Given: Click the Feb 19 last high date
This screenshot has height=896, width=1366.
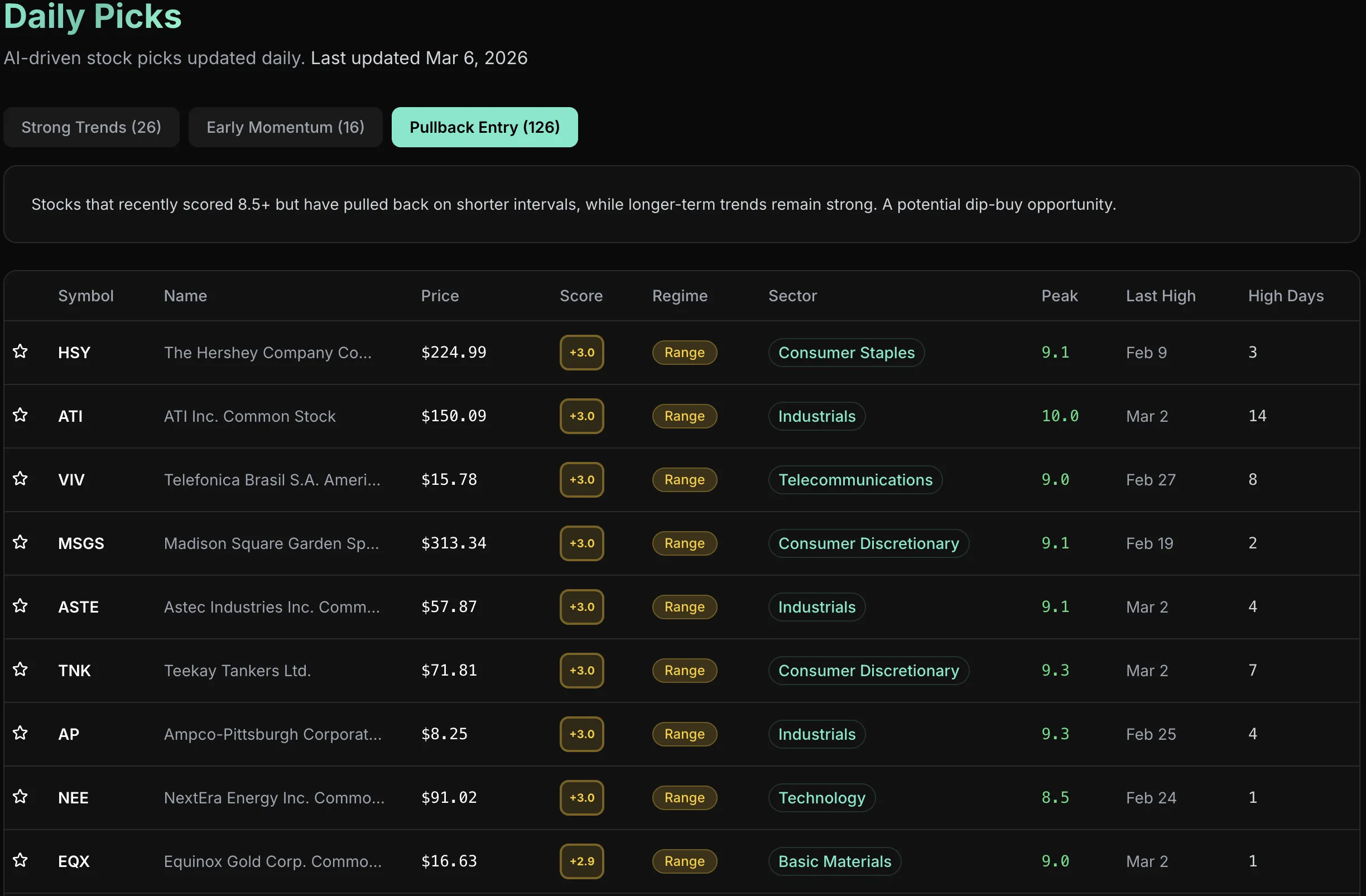Looking at the screenshot, I should click(x=1149, y=543).
